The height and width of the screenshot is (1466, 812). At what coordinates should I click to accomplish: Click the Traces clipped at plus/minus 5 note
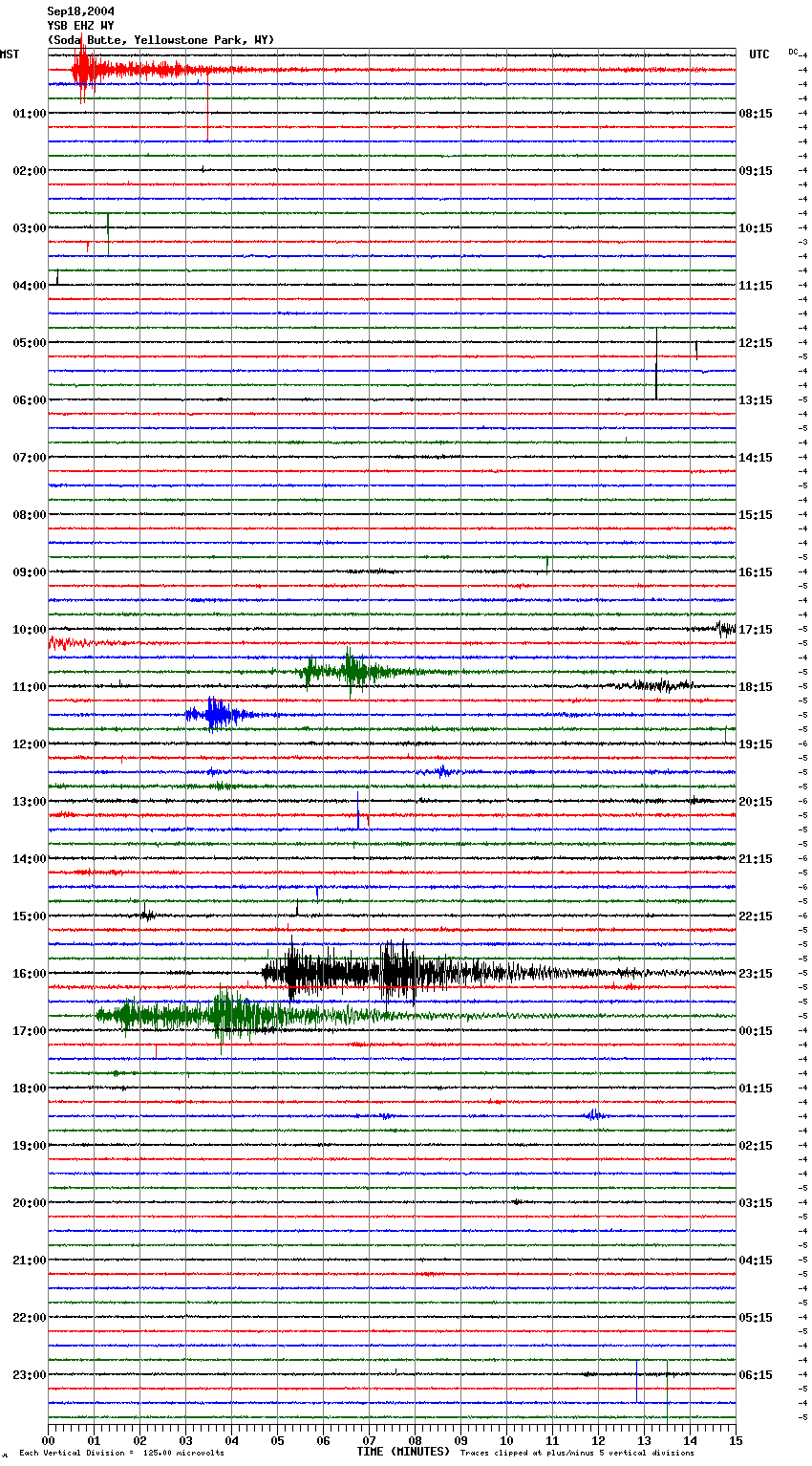(577, 1454)
